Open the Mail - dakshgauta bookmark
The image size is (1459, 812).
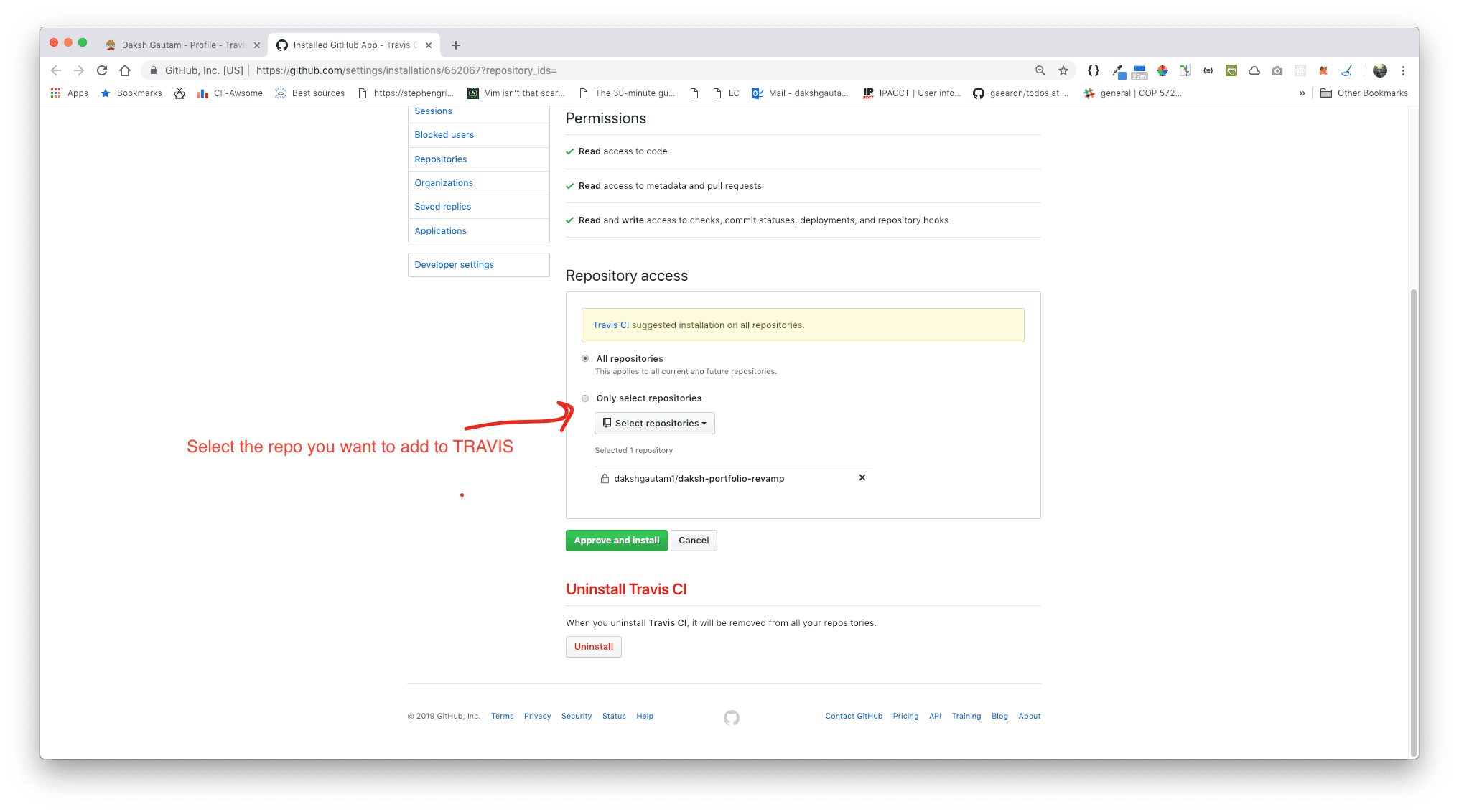coord(800,93)
